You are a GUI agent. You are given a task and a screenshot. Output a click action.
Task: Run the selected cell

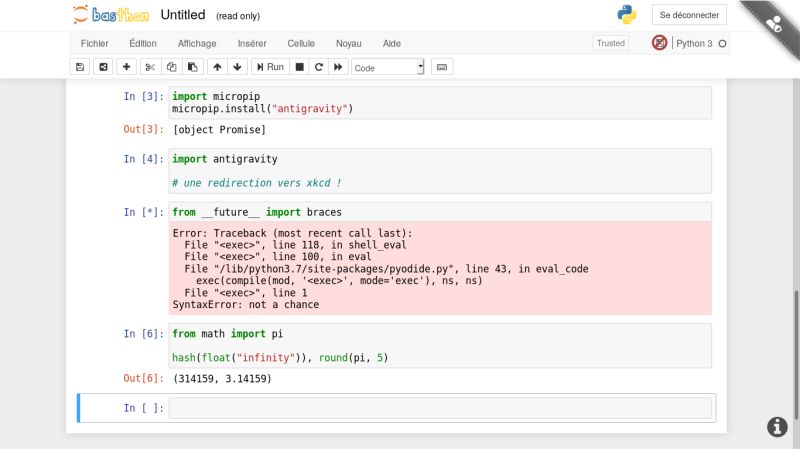[x=270, y=67]
